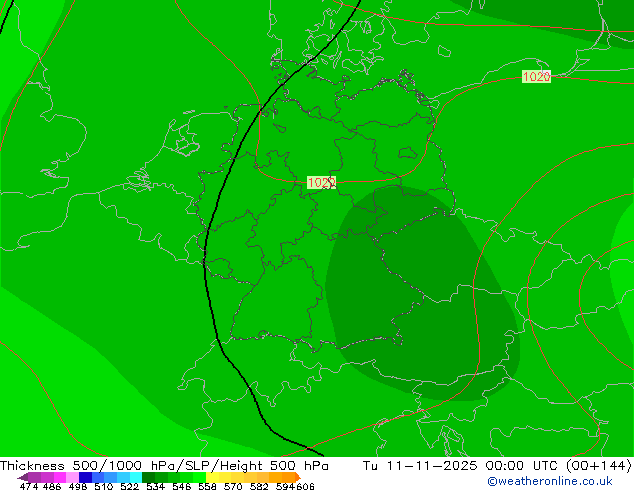The height and width of the screenshot is (490, 634).
Task: Click legend value 594
Action: [x=285, y=486]
